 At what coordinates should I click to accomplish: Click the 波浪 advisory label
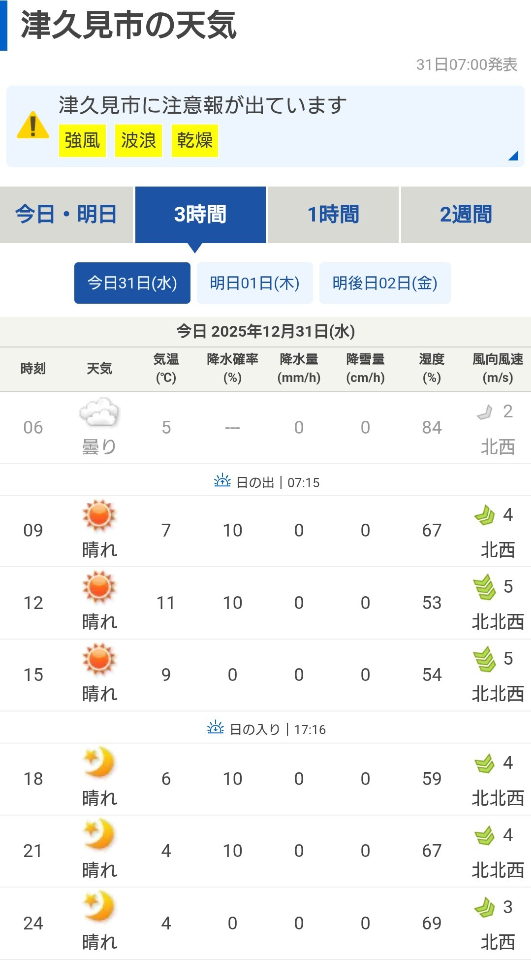coord(138,141)
